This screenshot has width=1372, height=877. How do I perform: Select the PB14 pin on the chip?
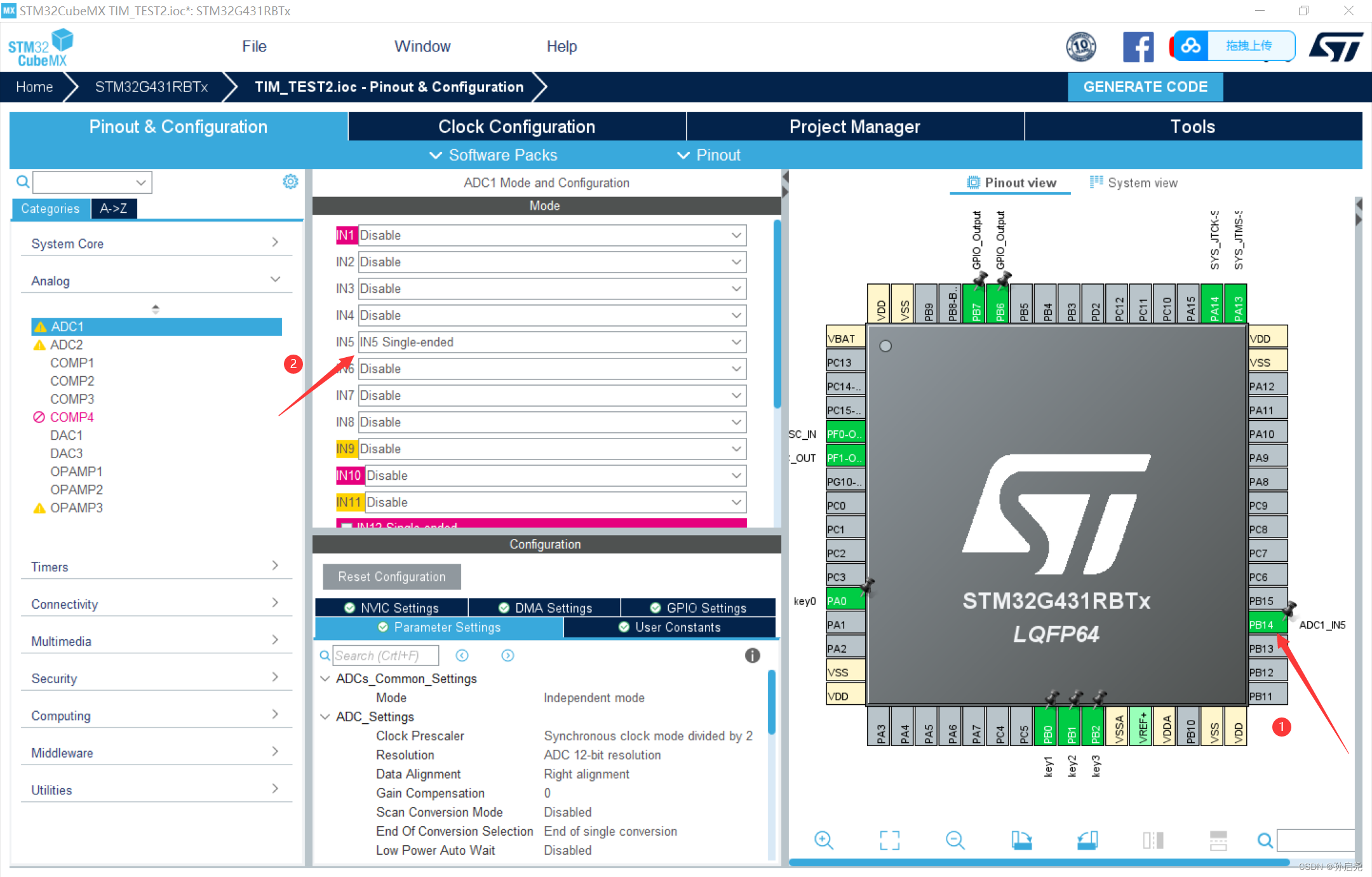1267,625
